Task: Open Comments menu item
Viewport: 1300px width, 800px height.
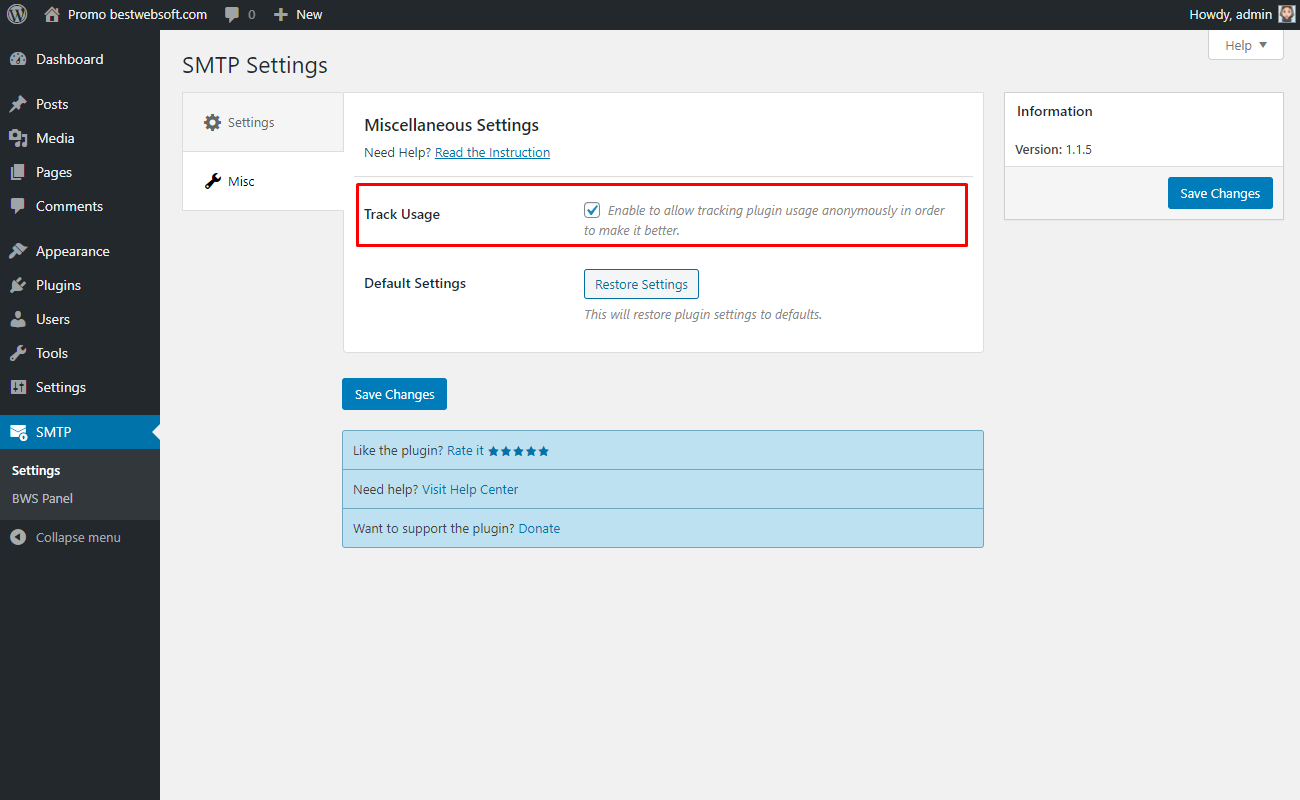Action: (80, 206)
